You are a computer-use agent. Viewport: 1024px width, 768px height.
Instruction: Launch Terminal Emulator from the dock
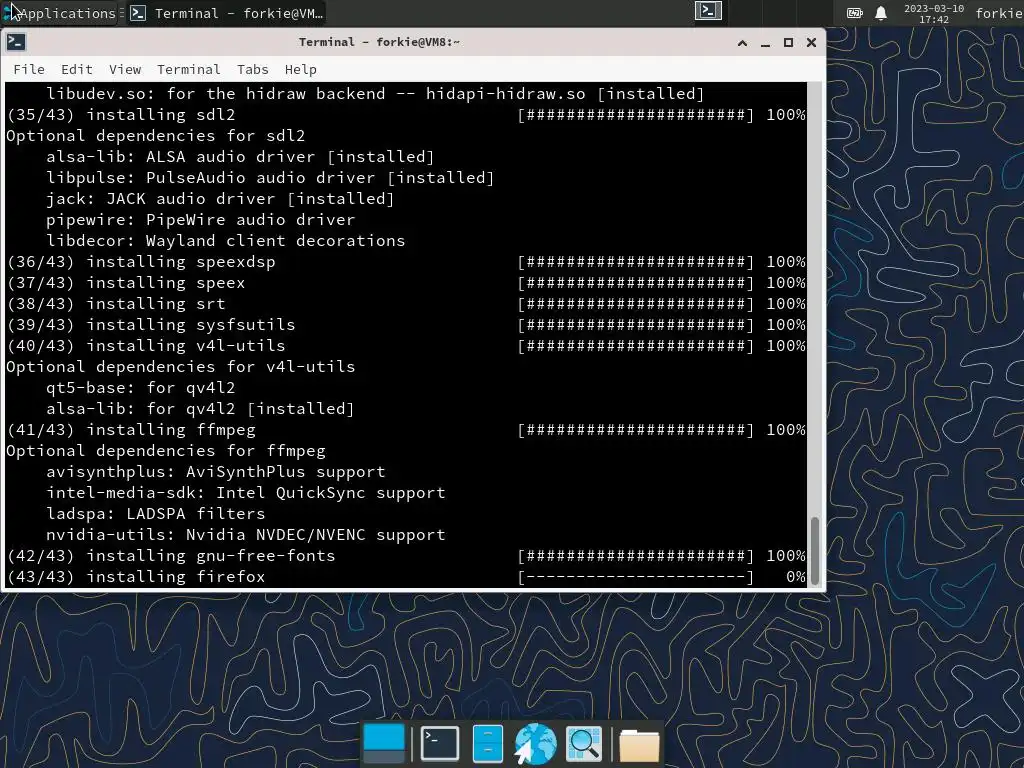(440, 743)
